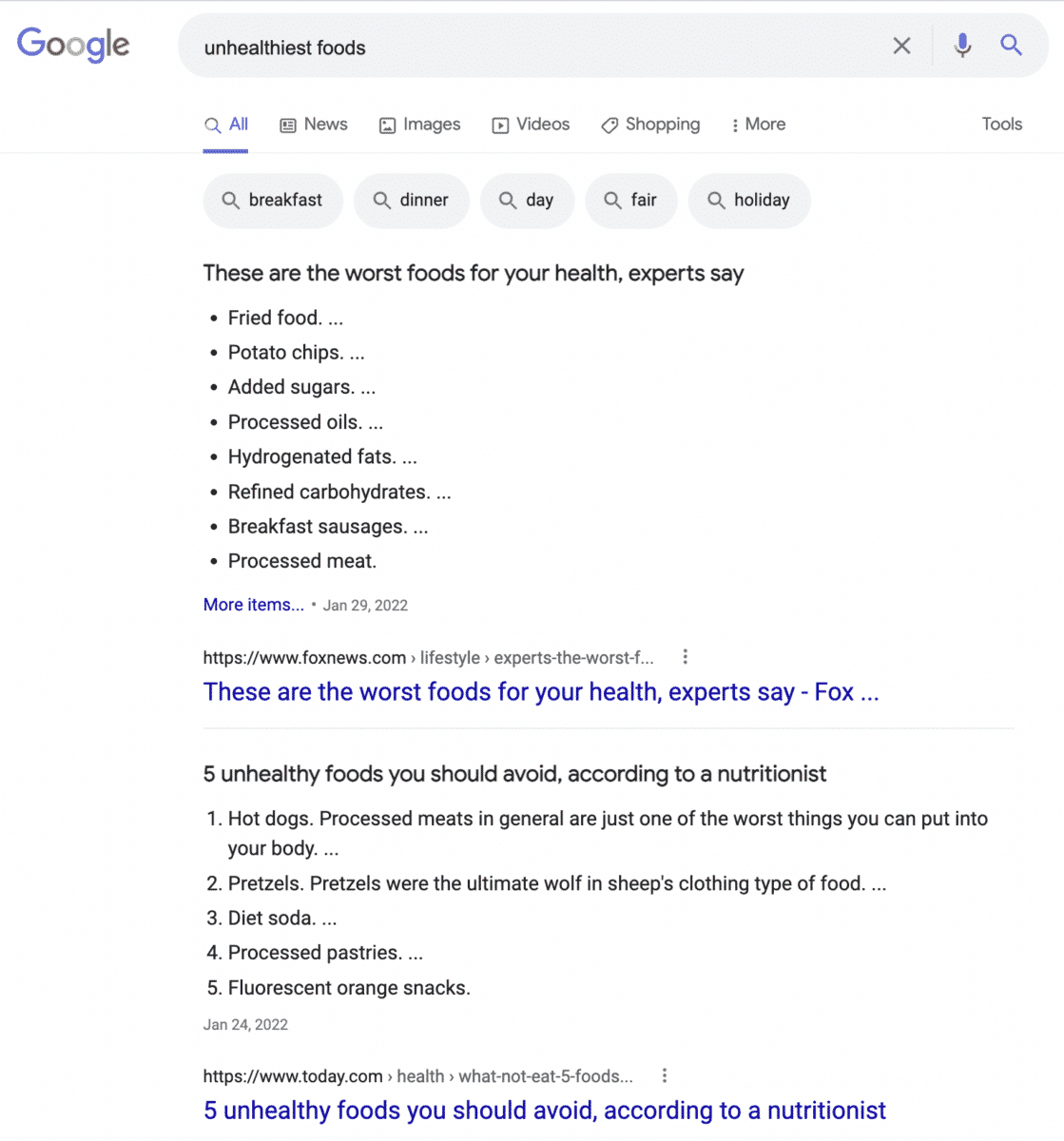The image size is (1064, 1141).
Task: Open the Fox News worst foods article
Action: [540, 692]
